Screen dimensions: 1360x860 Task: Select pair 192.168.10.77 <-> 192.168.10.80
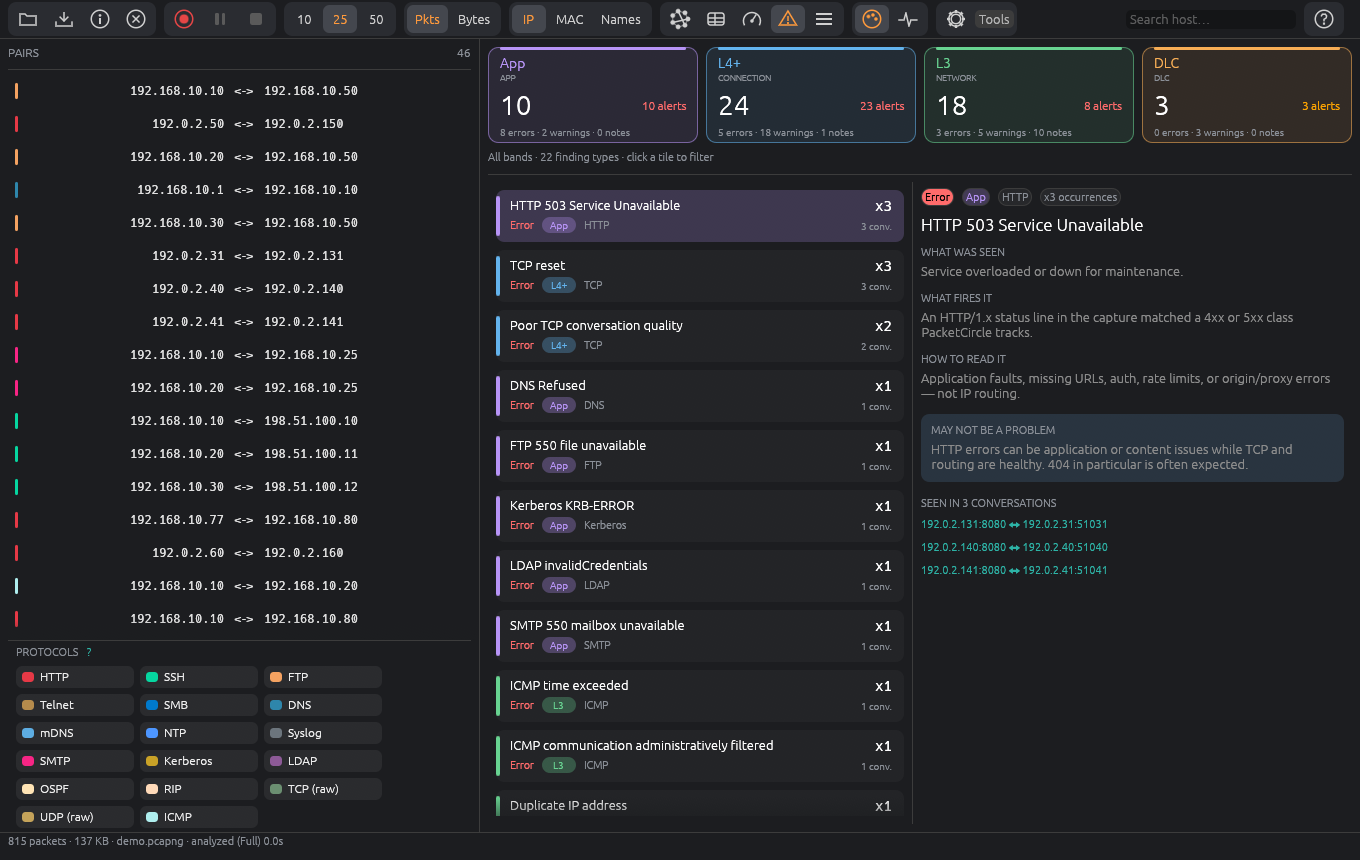240,520
